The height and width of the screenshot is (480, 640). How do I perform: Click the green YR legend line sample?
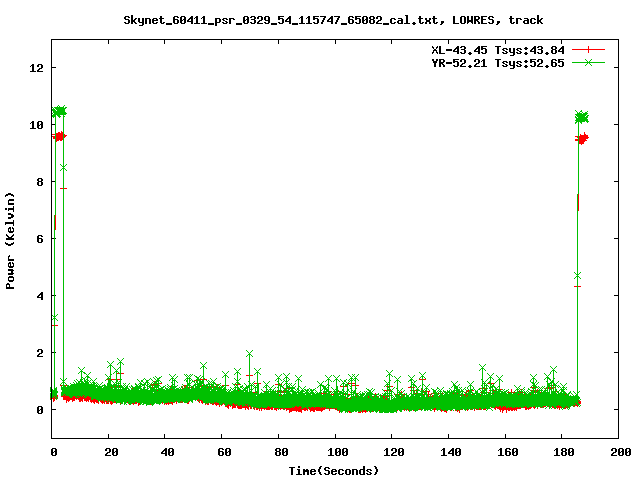588,62
